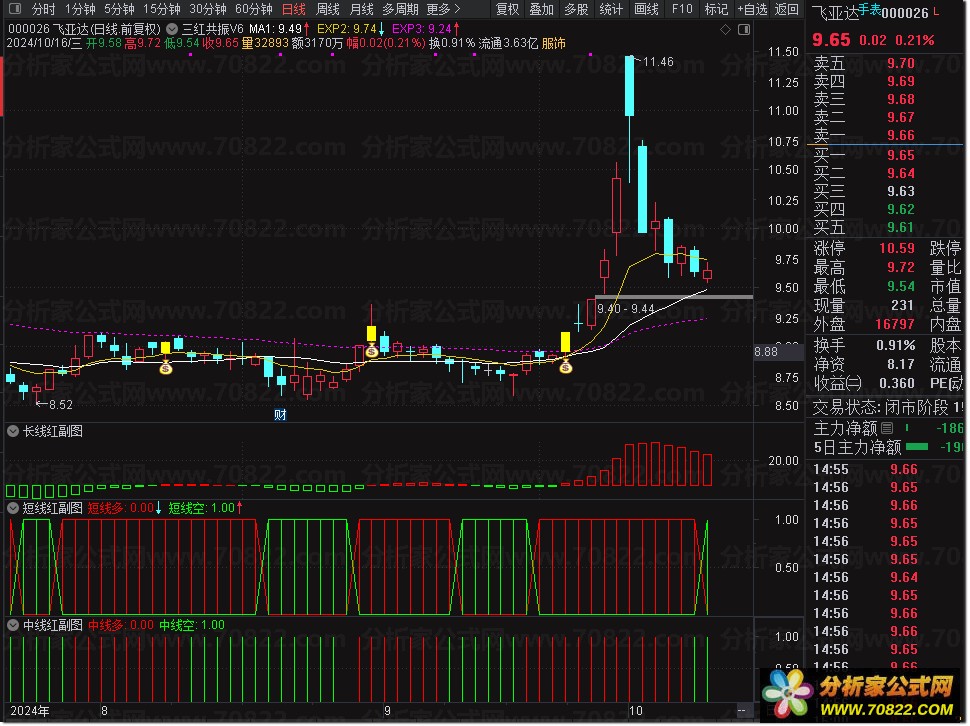This screenshot has height=726, width=970.
Task: Click the 标记 mark button
Action: 716,9
